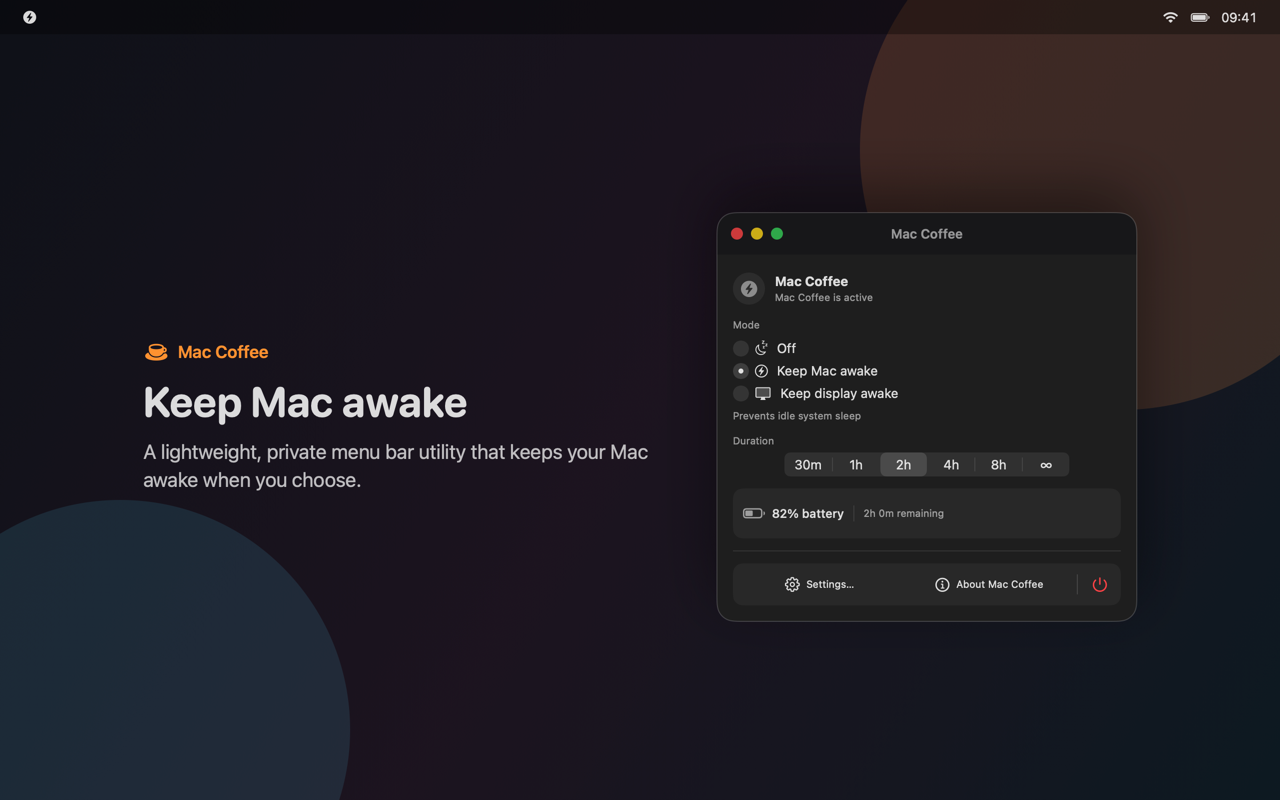Click the moon icon beside Off
Viewport: 1280px width, 800px height.
coord(761,348)
